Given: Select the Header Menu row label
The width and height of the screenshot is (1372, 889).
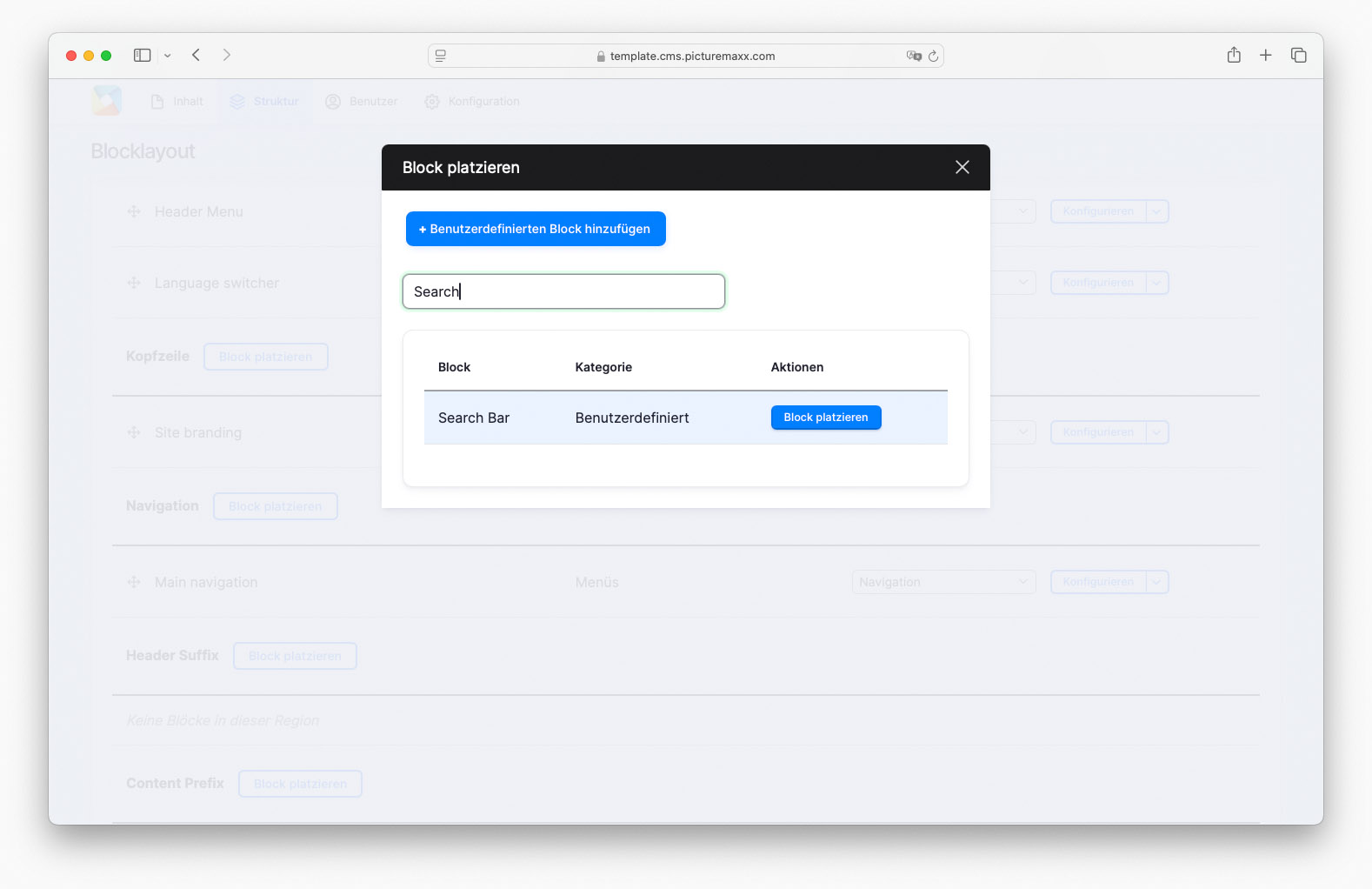Looking at the screenshot, I should pyautogui.click(x=199, y=211).
